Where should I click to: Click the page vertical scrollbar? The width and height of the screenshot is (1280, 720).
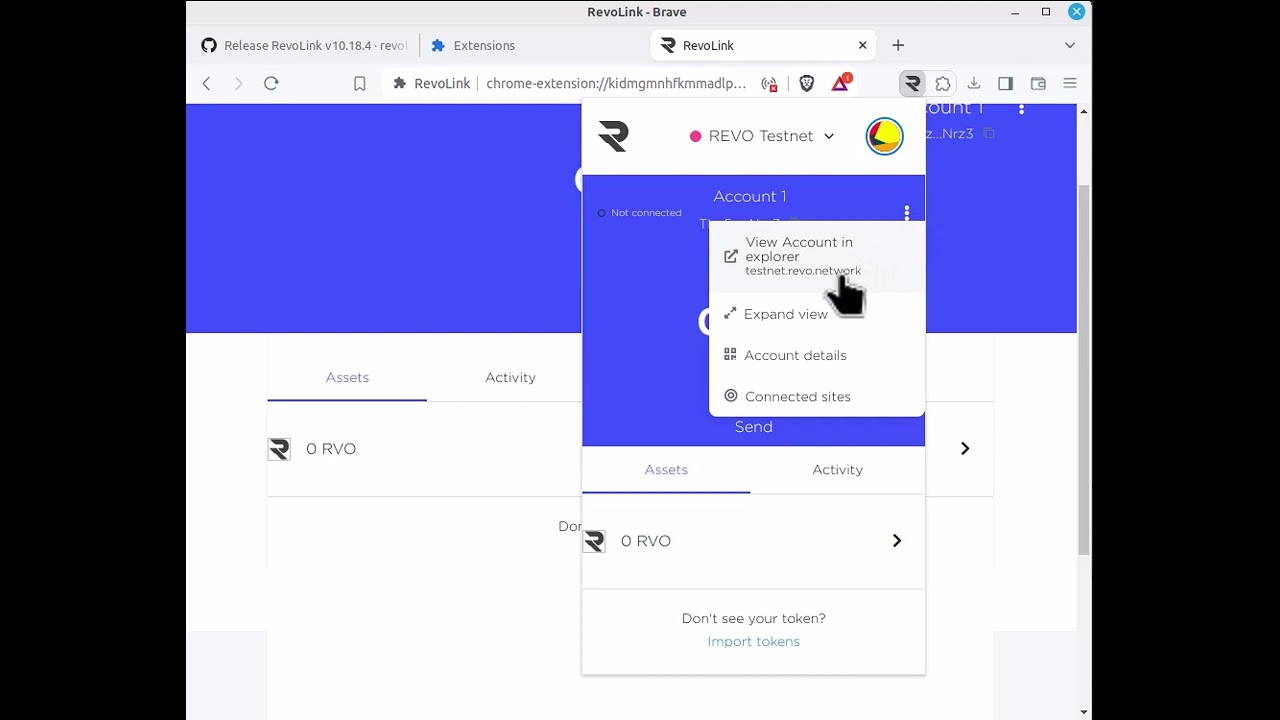pyautogui.click(x=1084, y=370)
